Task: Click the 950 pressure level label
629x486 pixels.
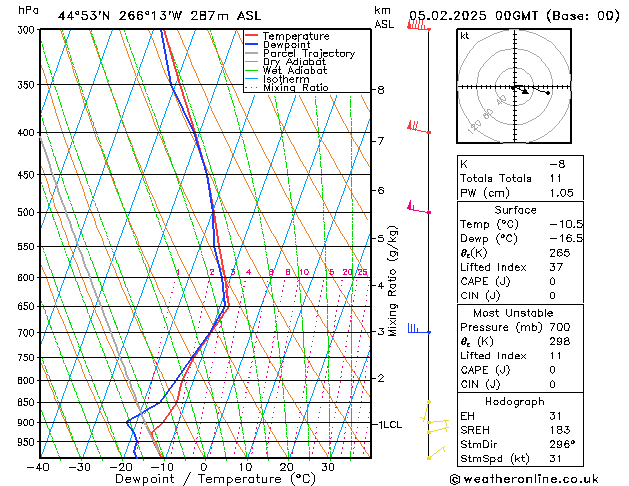Action: point(28,441)
